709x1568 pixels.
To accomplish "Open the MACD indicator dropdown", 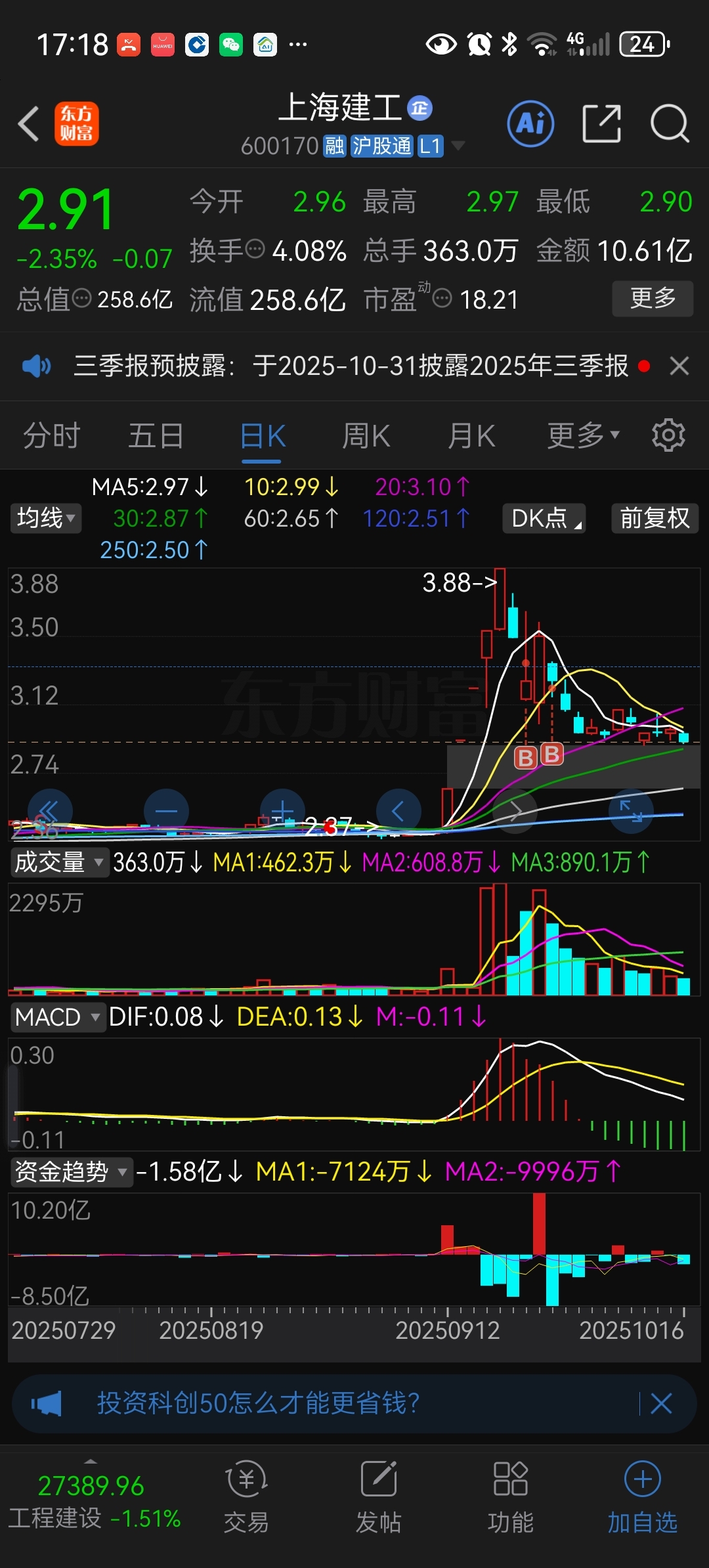I will [x=58, y=1017].
